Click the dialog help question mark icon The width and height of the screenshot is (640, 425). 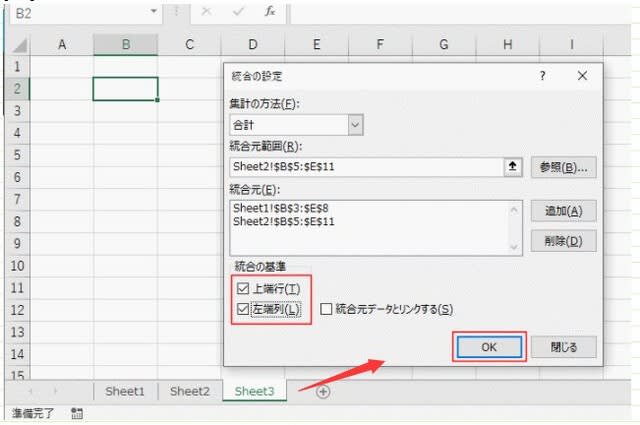pos(543,76)
